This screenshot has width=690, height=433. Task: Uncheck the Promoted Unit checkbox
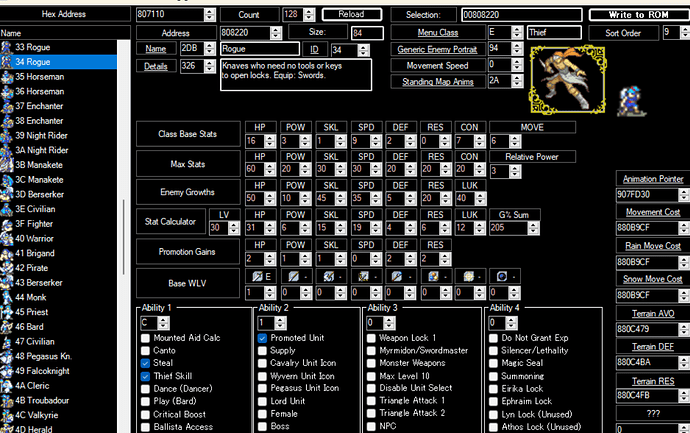click(262, 338)
